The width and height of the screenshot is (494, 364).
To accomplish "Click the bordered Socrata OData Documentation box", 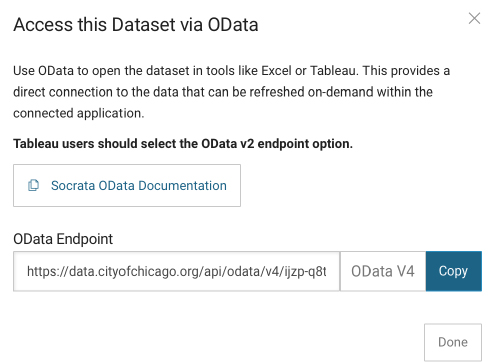I will pos(127,185).
